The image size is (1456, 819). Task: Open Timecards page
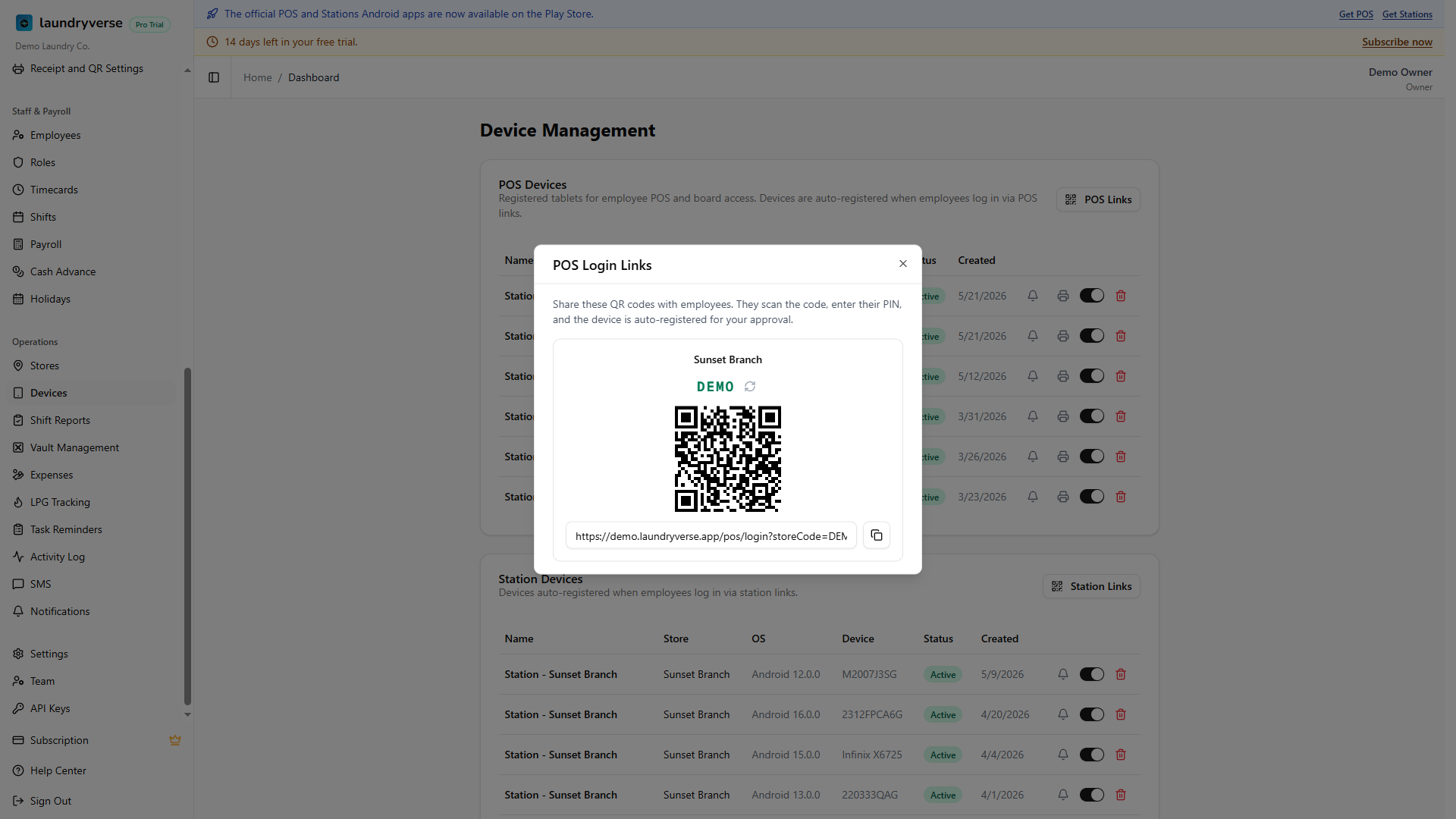(91, 190)
